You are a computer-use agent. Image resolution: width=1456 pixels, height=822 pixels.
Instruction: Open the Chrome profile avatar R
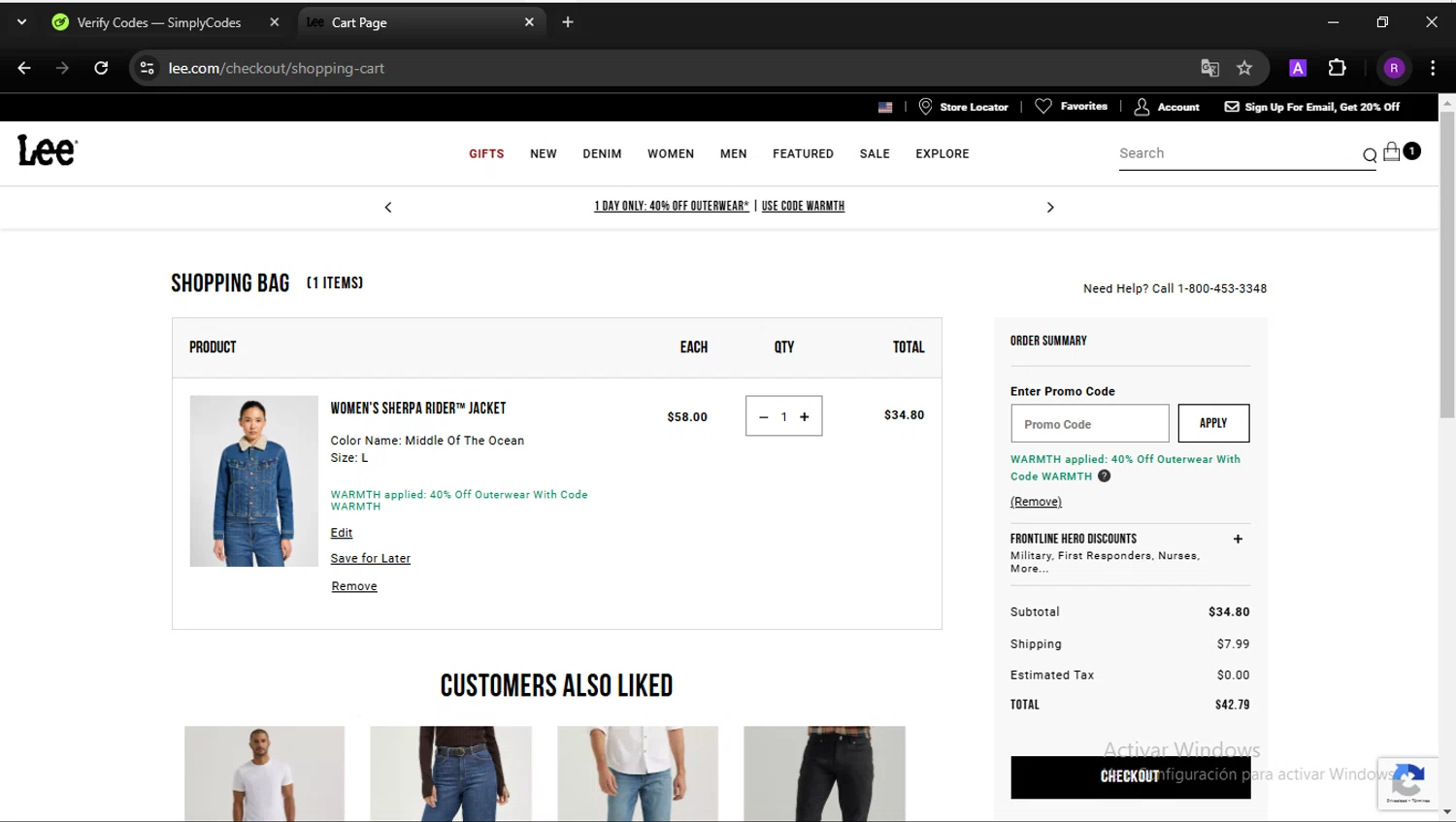point(1394,68)
